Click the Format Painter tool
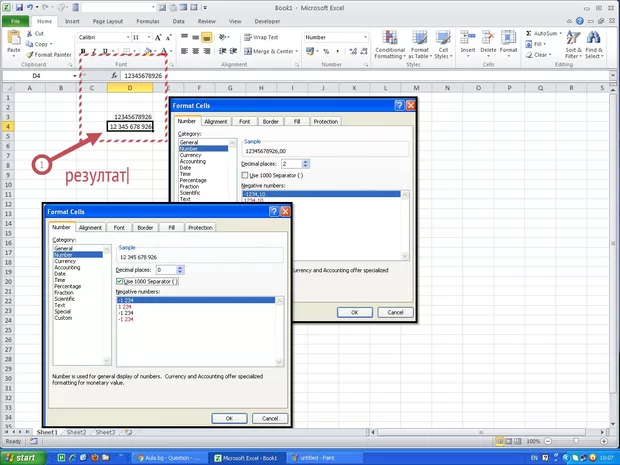Screen dimensions: 620x465 pos(48,55)
